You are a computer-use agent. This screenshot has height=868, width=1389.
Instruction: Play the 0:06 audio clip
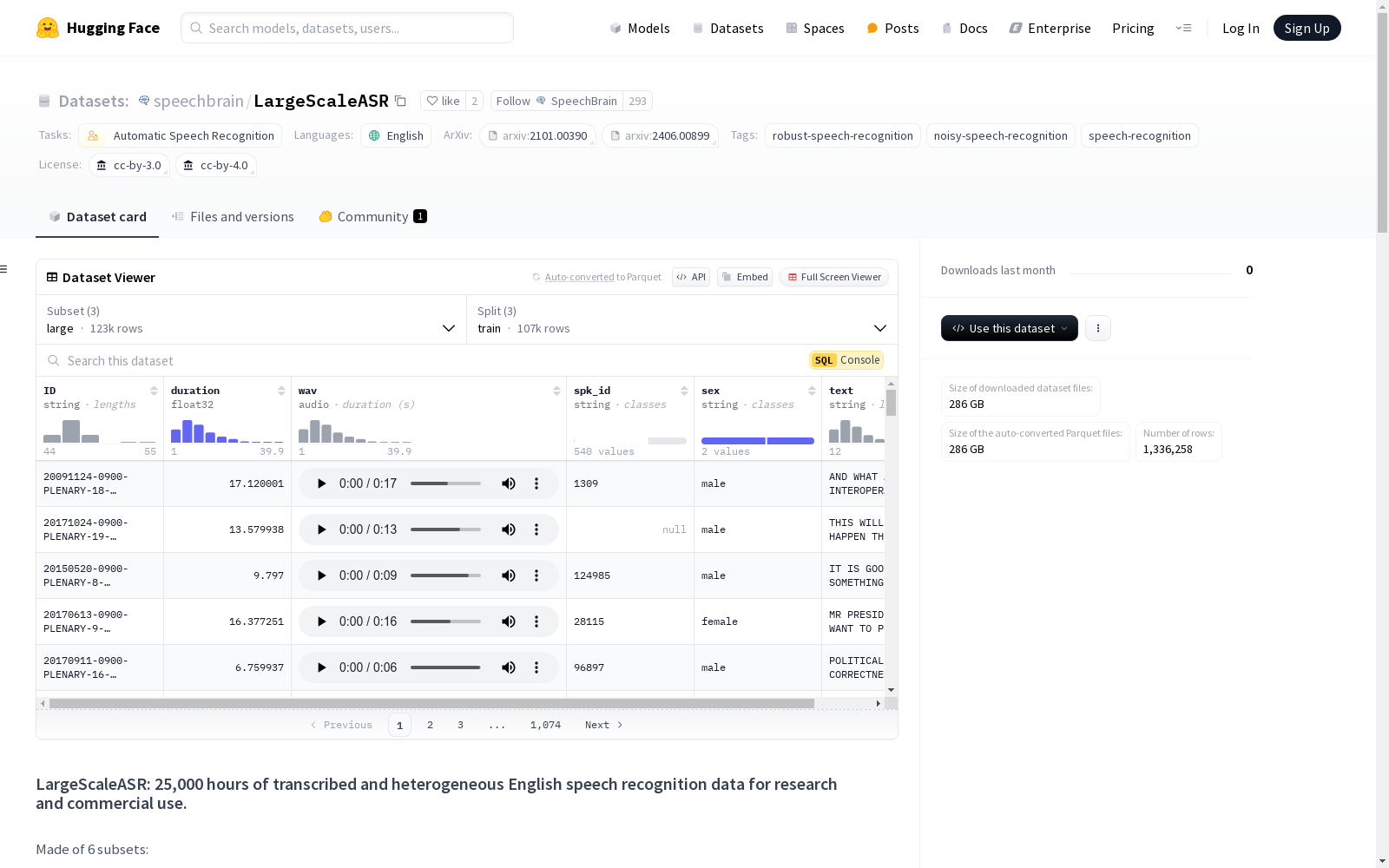(321, 667)
